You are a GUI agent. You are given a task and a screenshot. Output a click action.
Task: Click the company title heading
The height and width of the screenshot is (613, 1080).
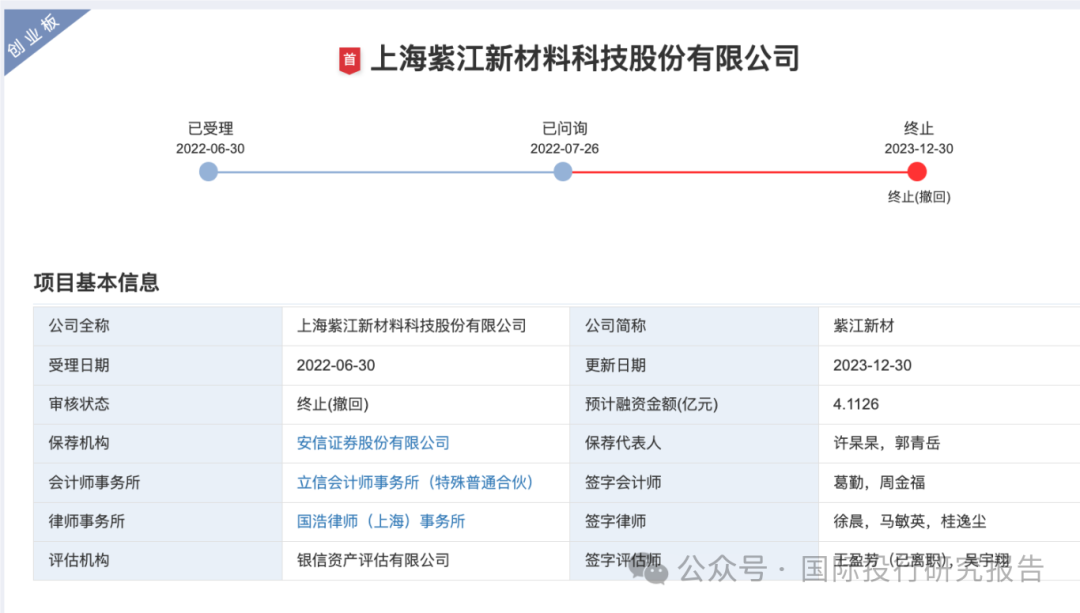point(585,59)
